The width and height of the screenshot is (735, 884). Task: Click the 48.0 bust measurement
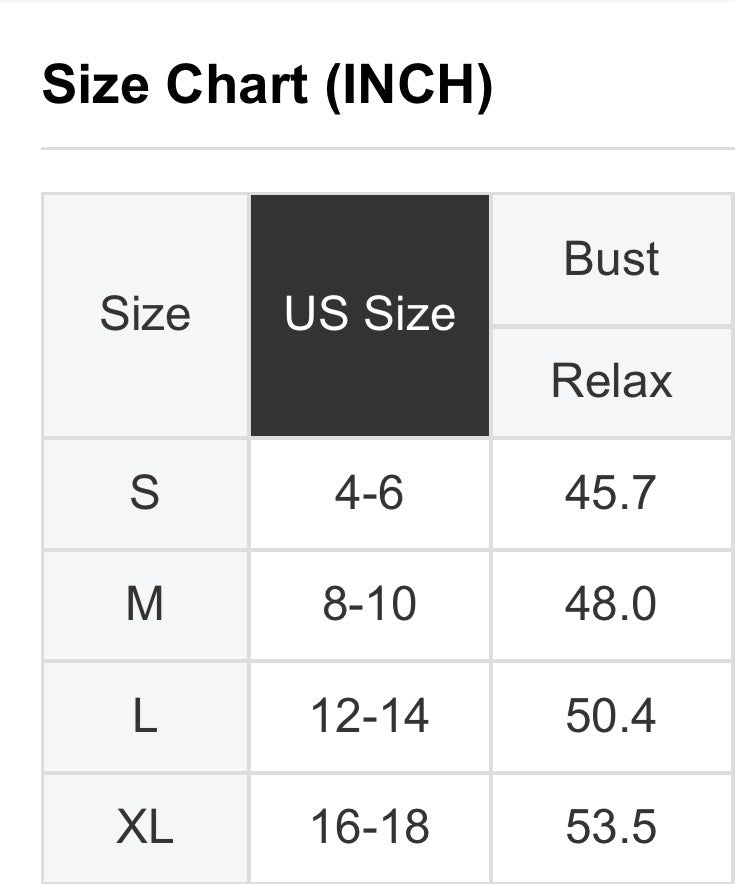611,605
